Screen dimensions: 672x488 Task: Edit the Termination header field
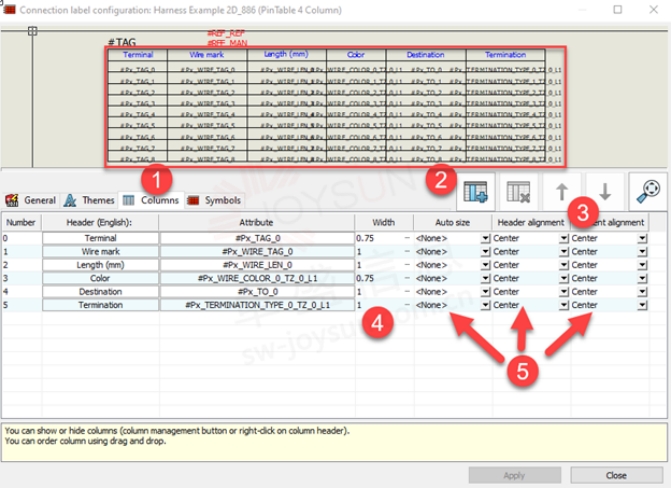point(100,305)
